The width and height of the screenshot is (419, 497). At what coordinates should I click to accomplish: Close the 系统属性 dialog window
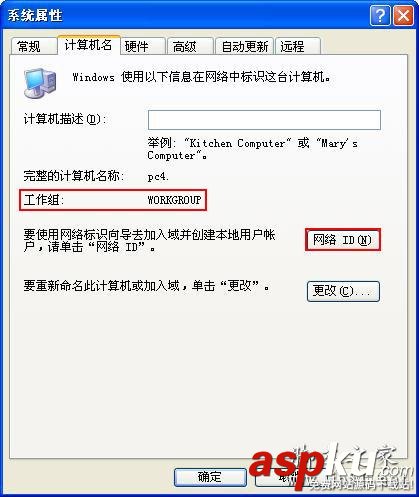click(403, 16)
